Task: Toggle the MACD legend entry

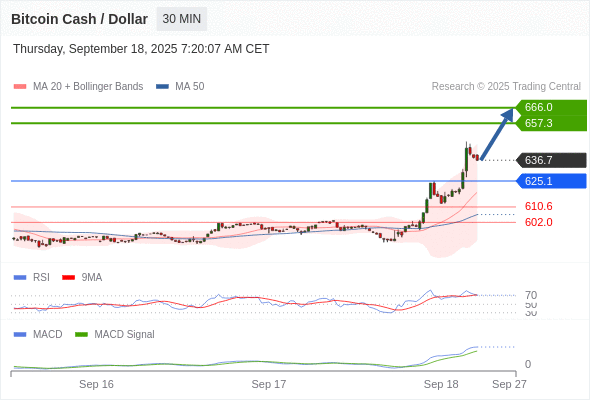Action: [x=38, y=334]
